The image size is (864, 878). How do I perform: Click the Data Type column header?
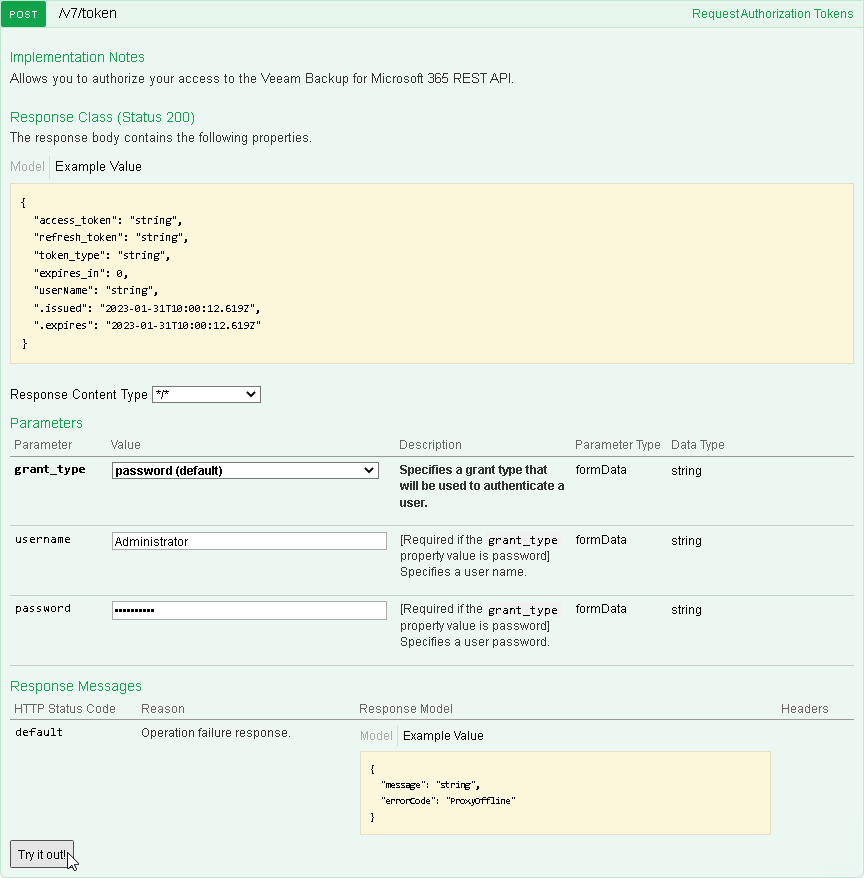698,445
